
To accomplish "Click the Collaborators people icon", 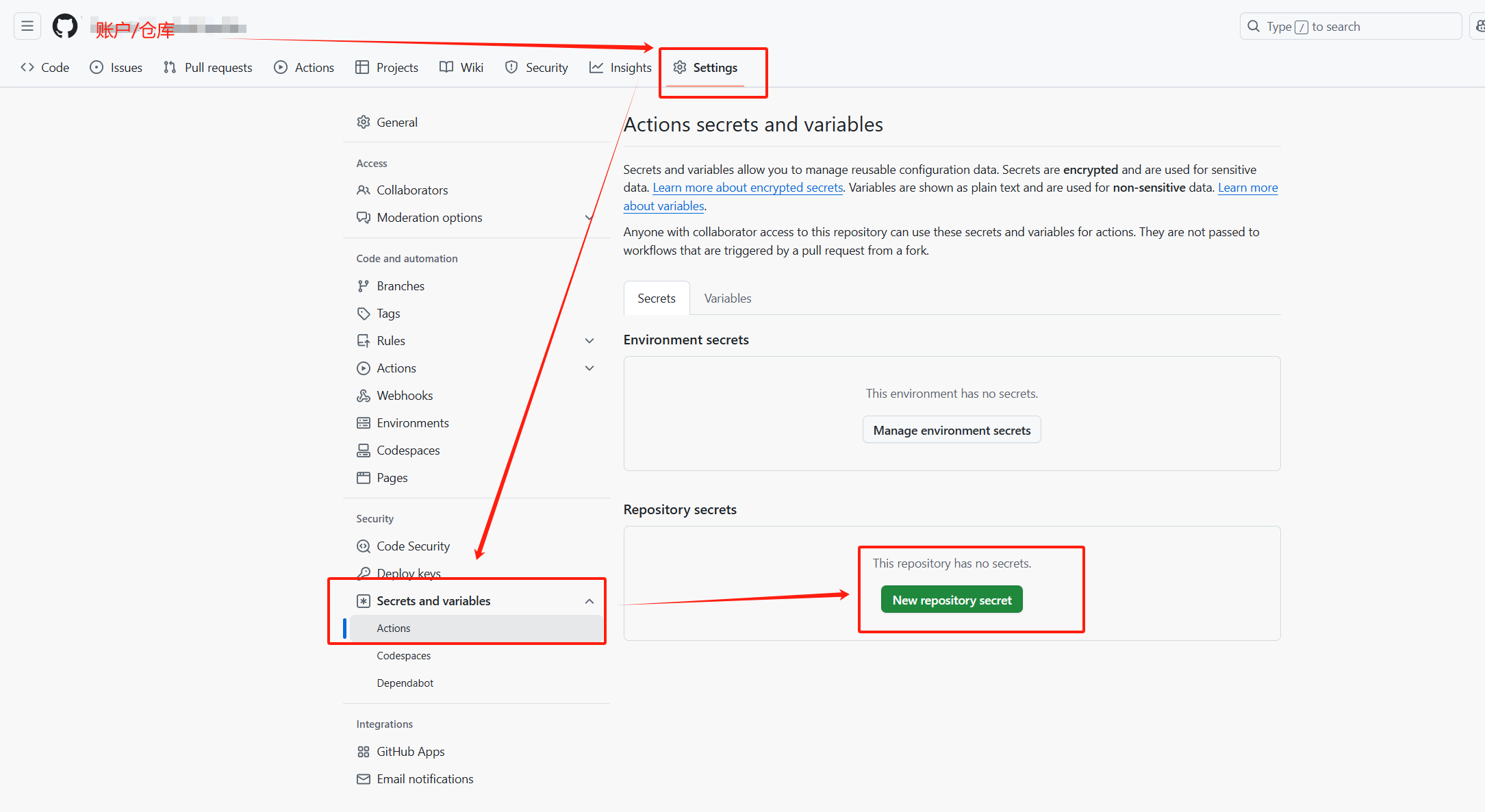I will 363,190.
